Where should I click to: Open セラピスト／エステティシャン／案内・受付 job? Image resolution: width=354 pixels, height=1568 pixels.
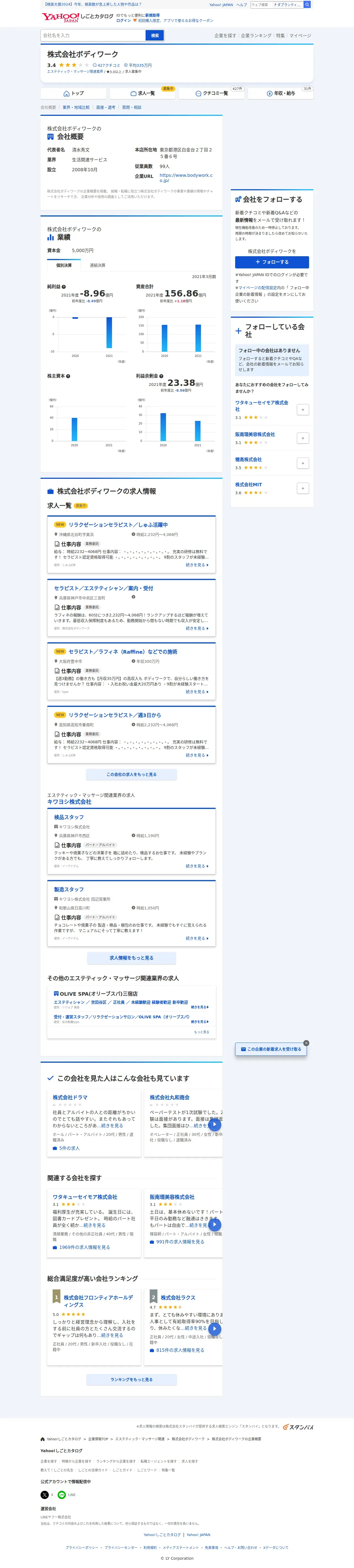pyautogui.click(x=103, y=588)
